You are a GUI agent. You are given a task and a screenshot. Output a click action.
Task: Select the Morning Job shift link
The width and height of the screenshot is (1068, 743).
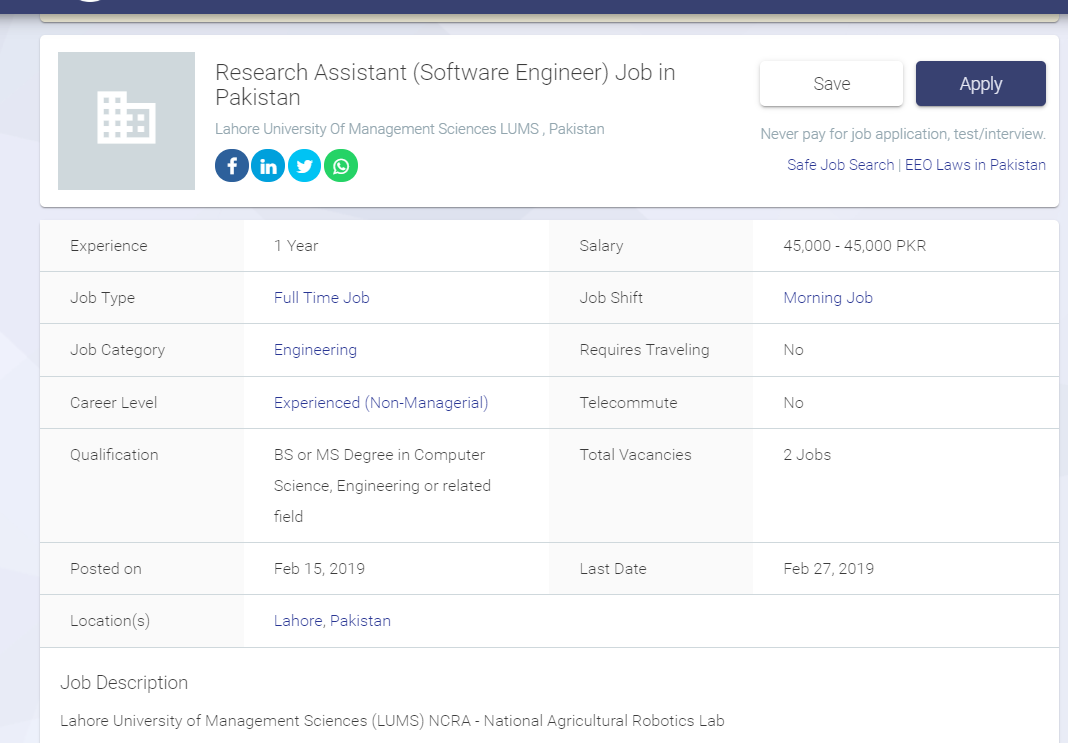pos(827,298)
